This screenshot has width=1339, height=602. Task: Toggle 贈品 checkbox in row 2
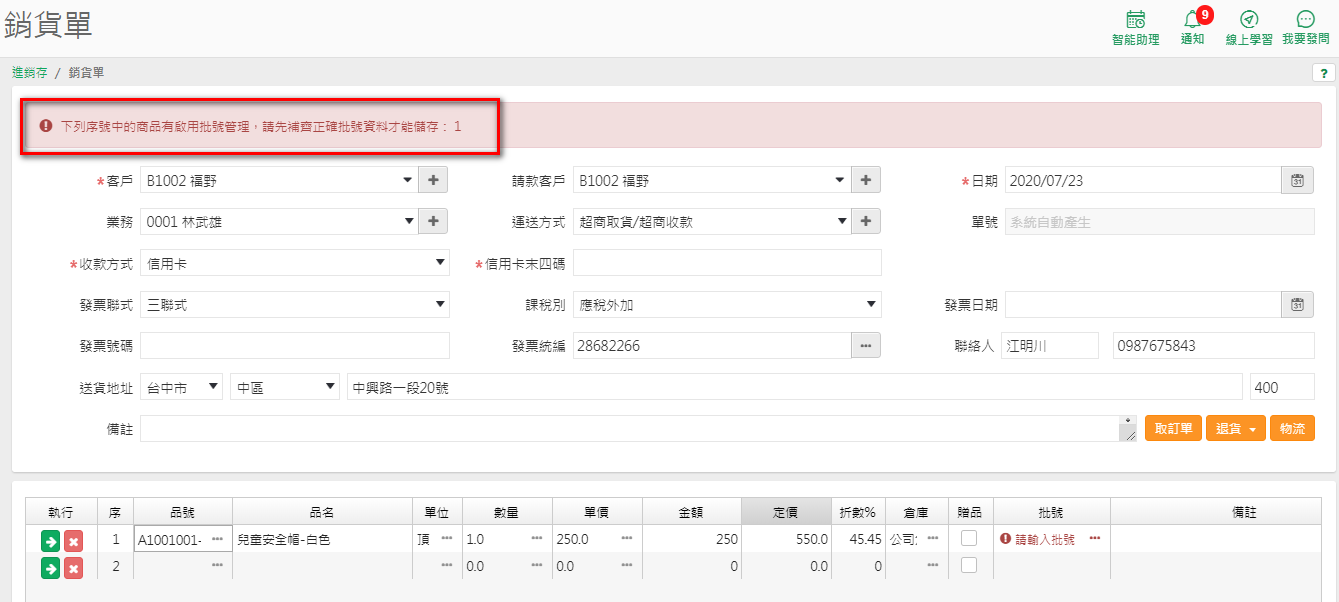click(969, 566)
